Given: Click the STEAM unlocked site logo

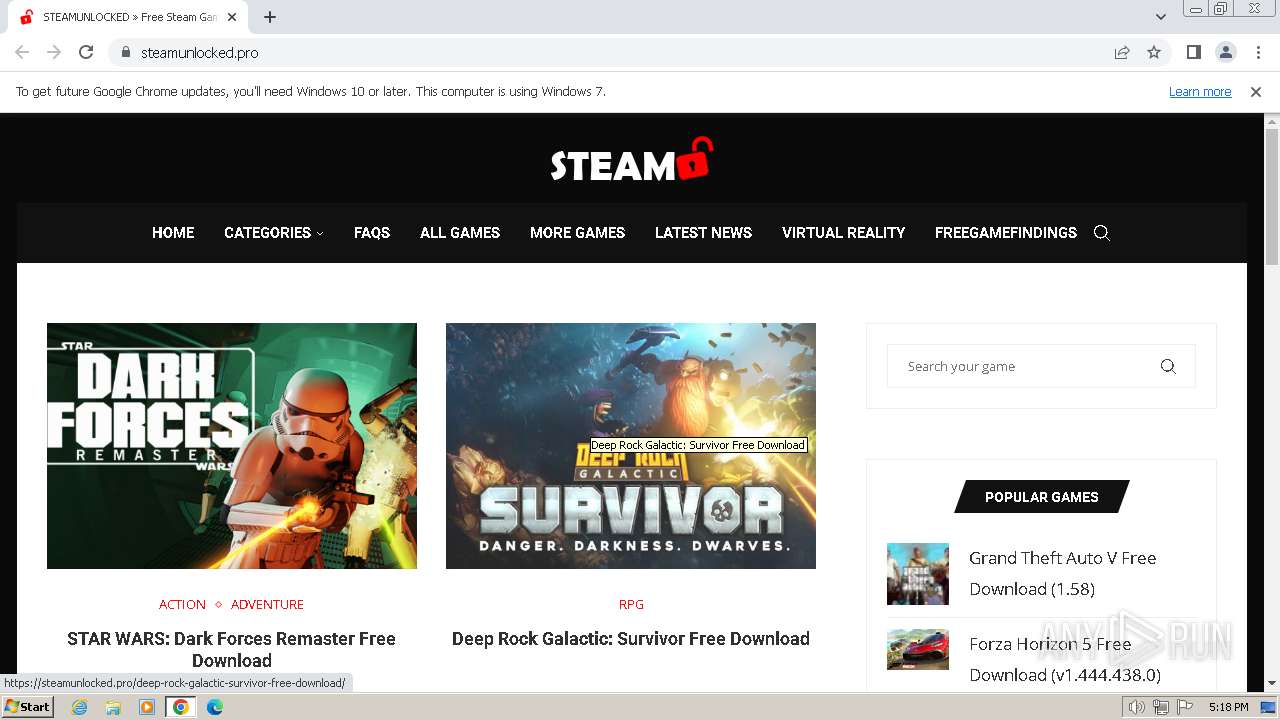Looking at the screenshot, I should click(x=632, y=160).
